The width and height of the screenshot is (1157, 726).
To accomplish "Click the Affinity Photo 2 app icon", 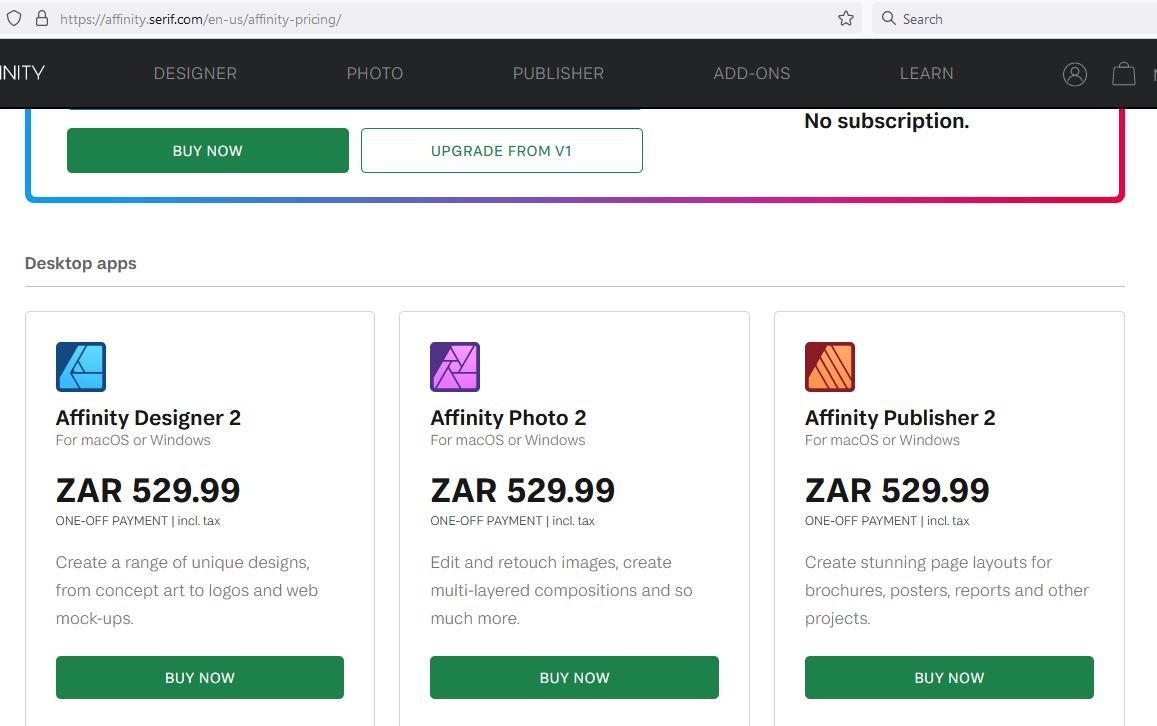I will pos(455,367).
